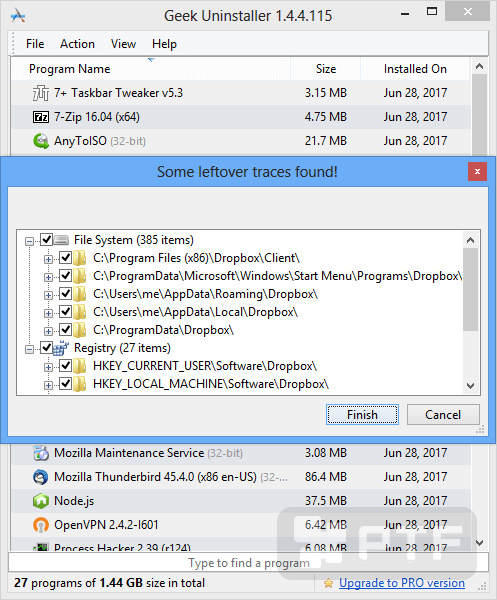The height and width of the screenshot is (600, 497).
Task: Open the File menu
Action: [35, 44]
